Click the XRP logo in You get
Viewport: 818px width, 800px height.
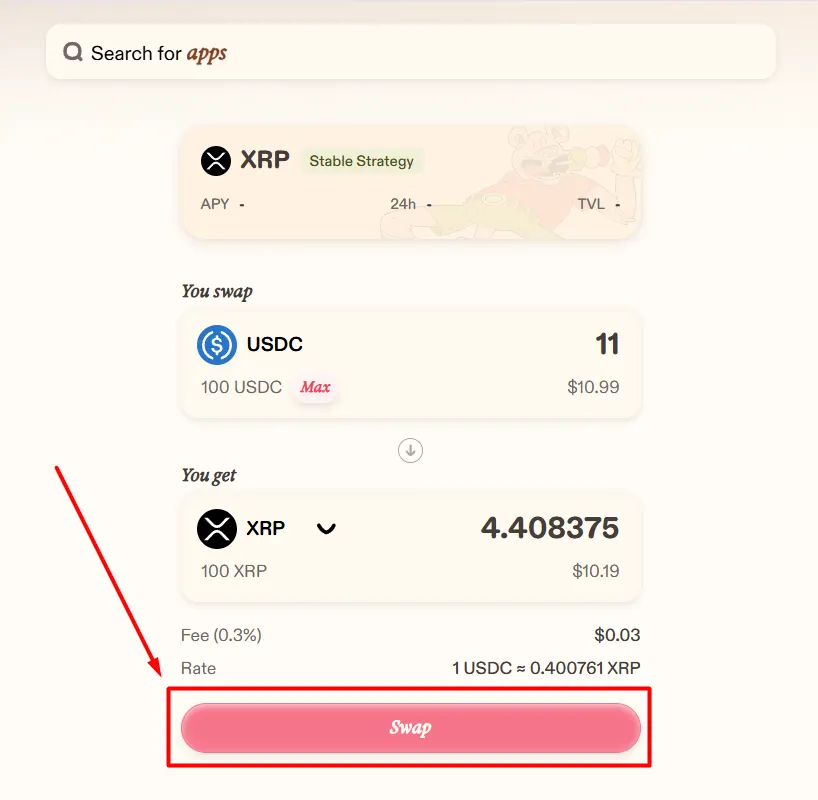[x=217, y=529]
